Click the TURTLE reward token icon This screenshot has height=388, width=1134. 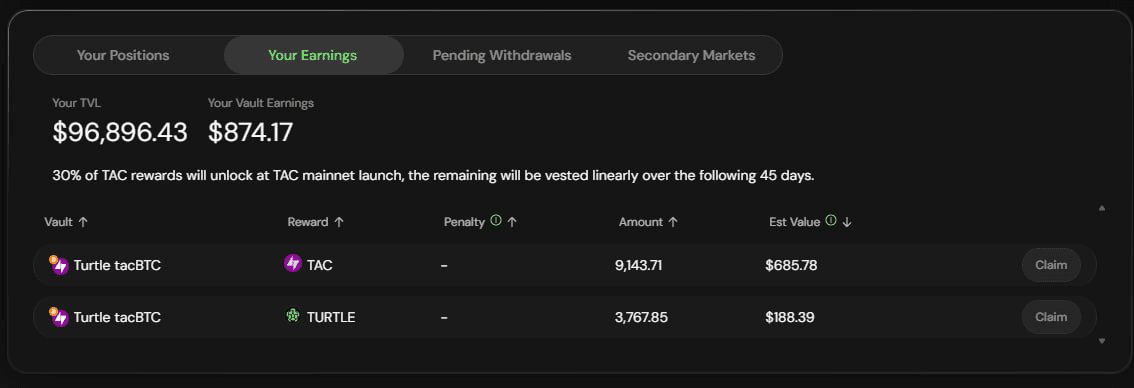click(293, 316)
